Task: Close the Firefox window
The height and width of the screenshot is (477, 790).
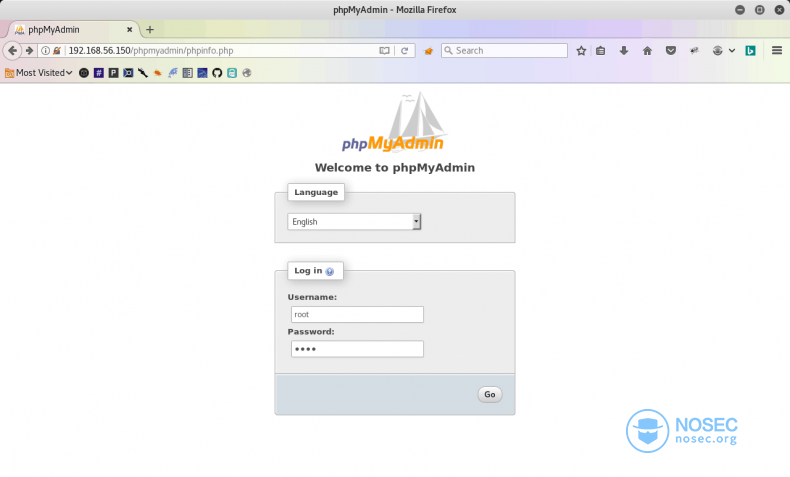Action: coord(779,10)
